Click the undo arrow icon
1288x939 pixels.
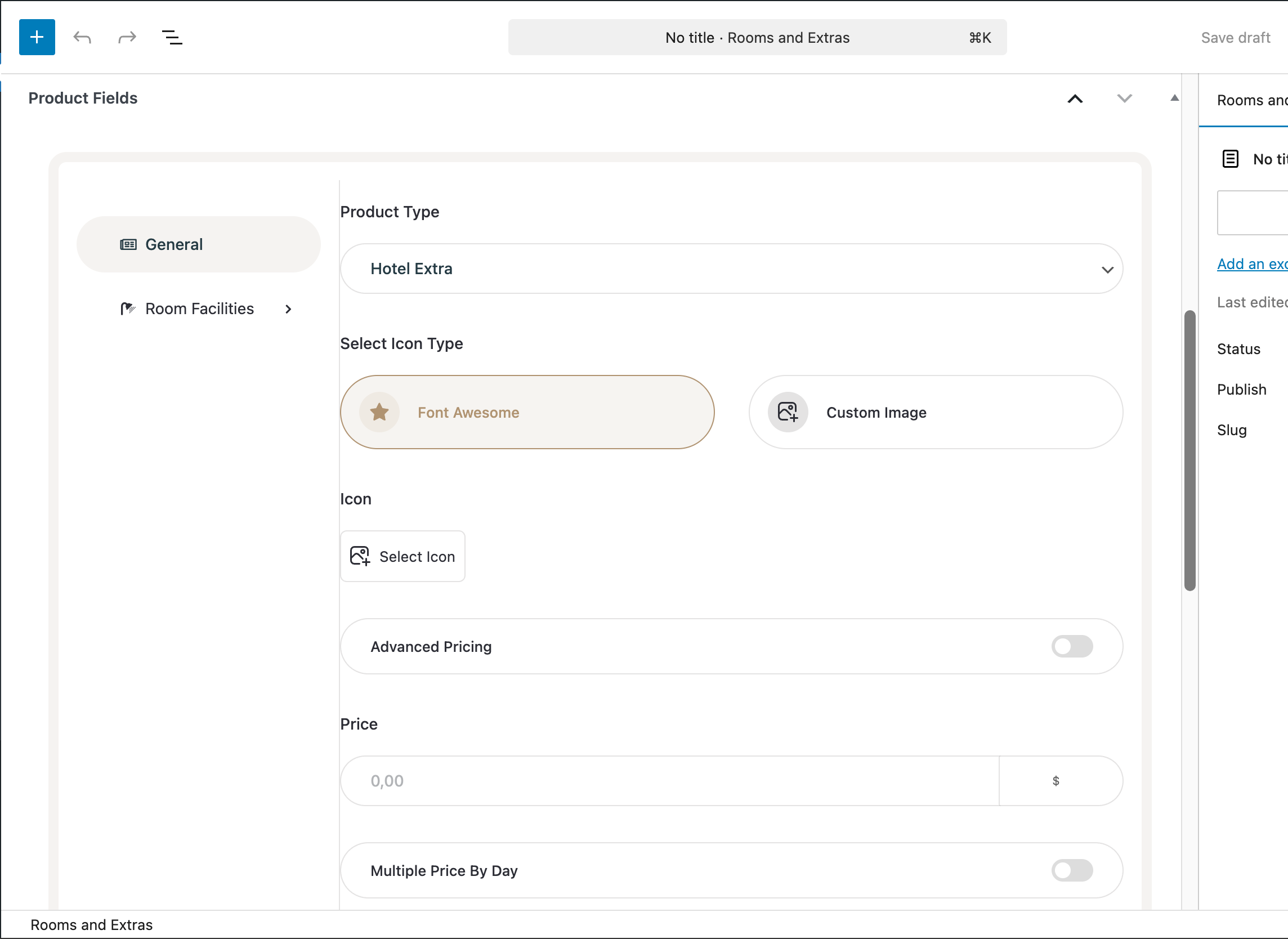[82, 38]
